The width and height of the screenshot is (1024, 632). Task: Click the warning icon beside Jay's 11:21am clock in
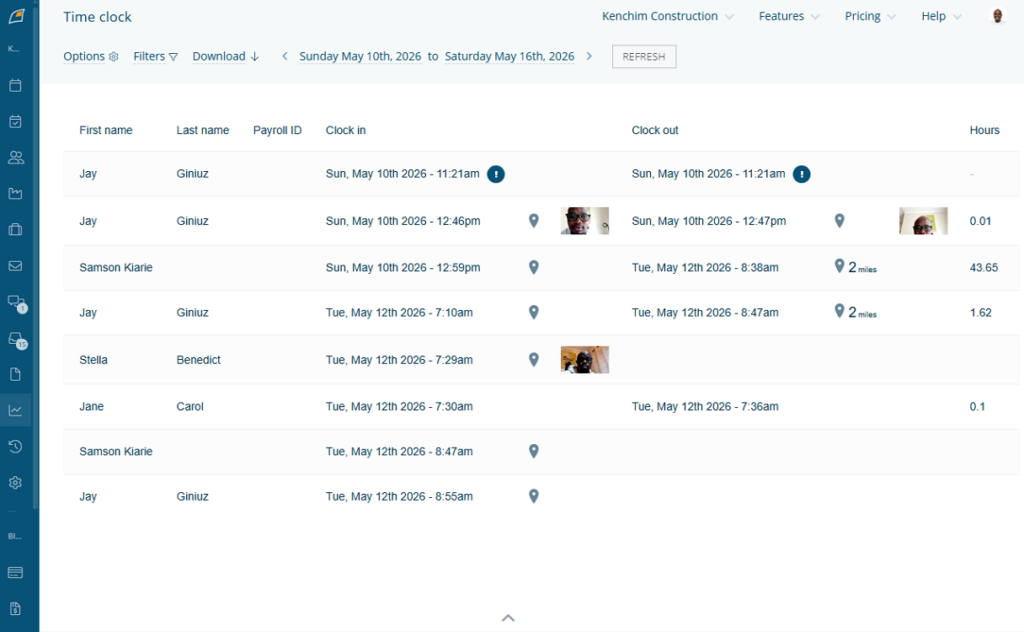(496, 174)
